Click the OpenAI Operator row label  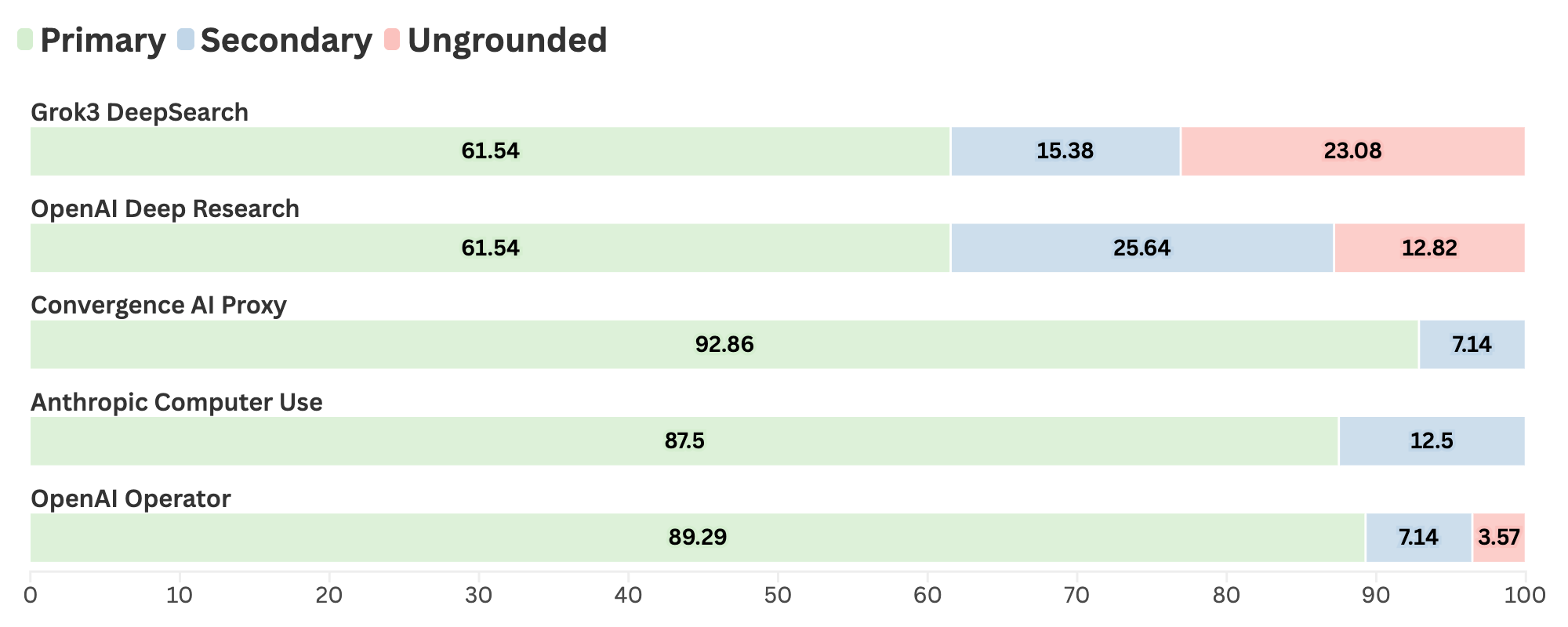pyautogui.click(x=130, y=498)
